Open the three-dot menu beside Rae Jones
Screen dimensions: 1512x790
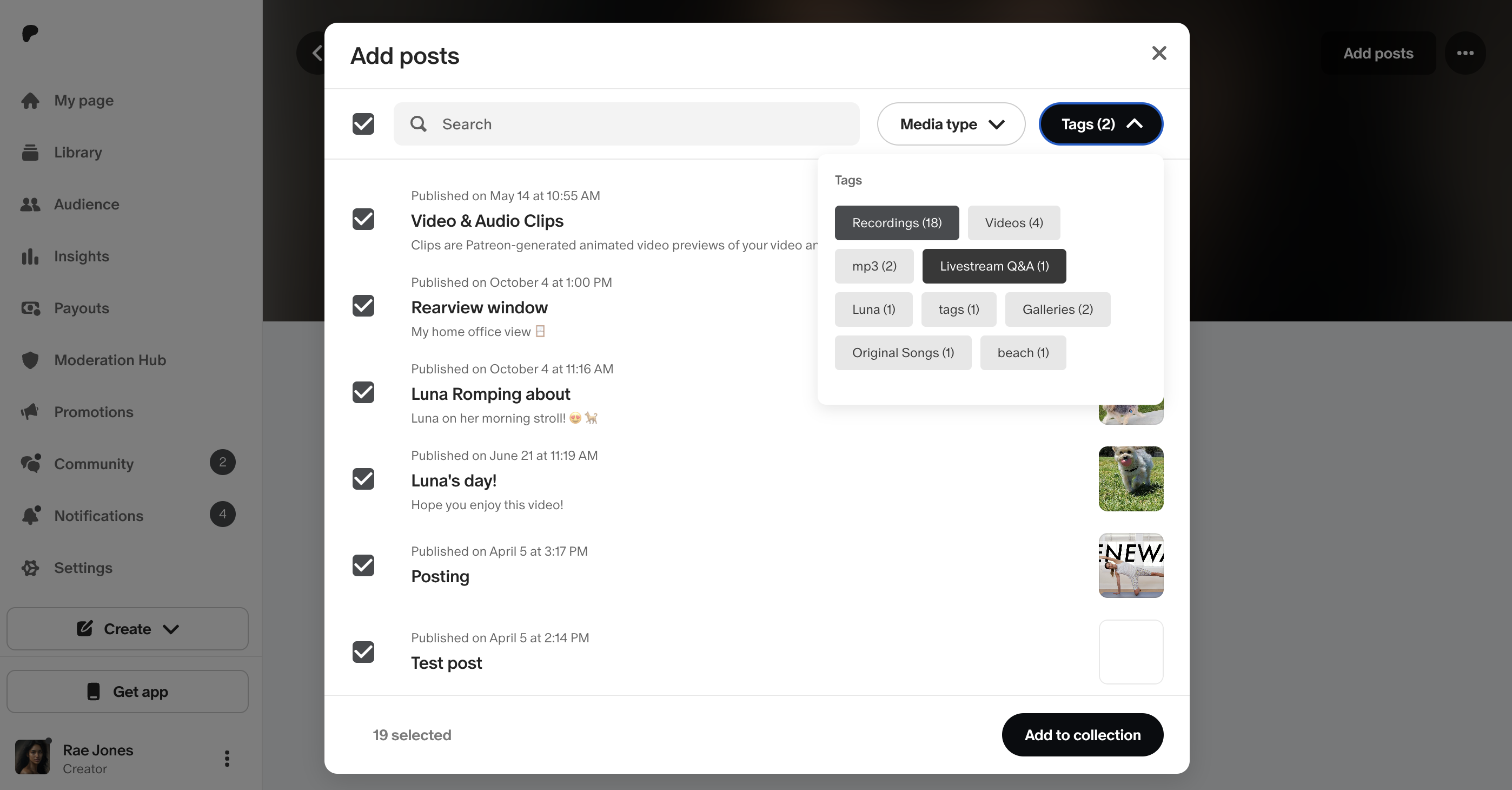coord(227,758)
